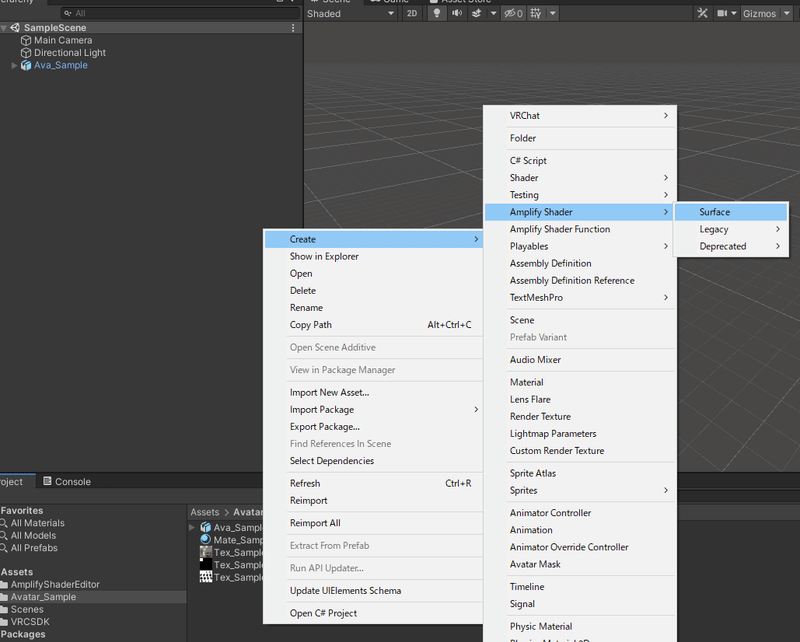This screenshot has height=642, width=800.
Task: Open the scene visibility eye icon
Action: point(509,13)
